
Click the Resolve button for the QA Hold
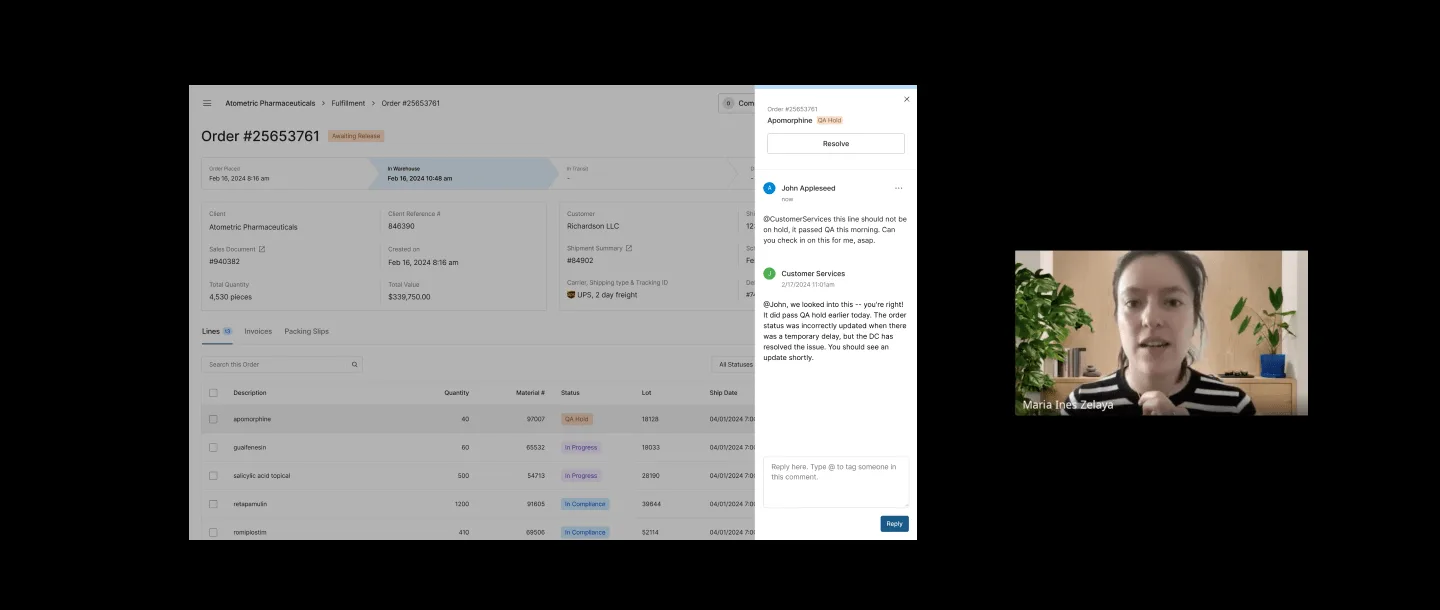click(x=835, y=143)
